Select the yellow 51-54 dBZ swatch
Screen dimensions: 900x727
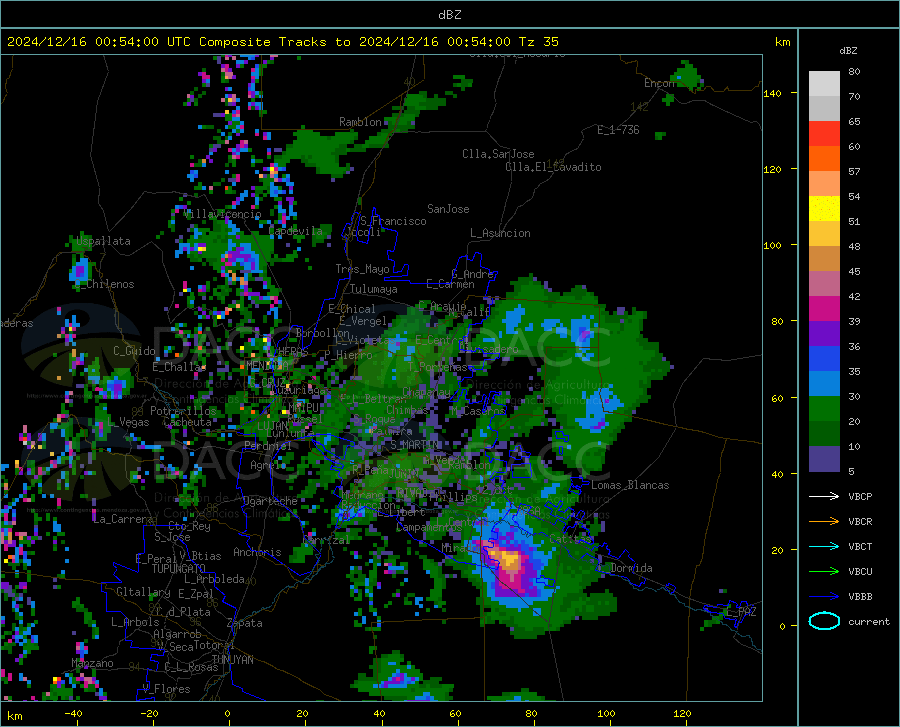point(824,209)
